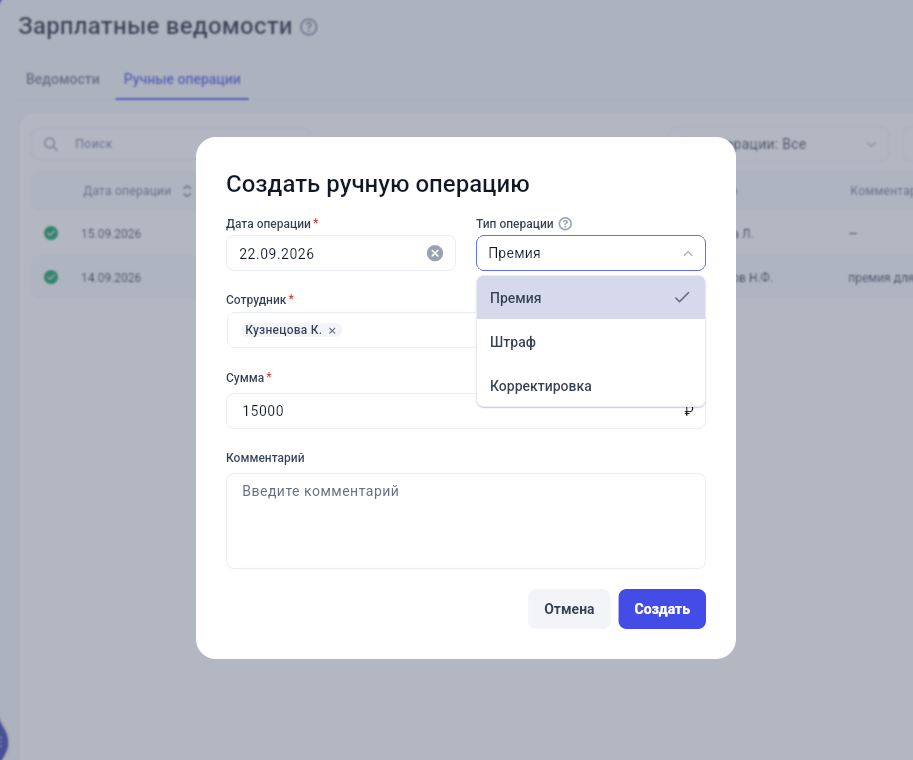
Task: Click the Создать button
Action: pos(661,609)
